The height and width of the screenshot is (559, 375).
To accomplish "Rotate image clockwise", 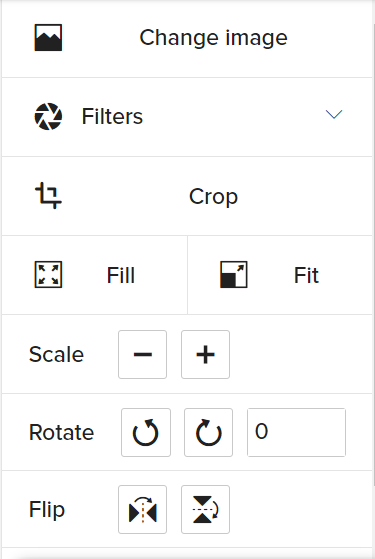I will [209, 432].
